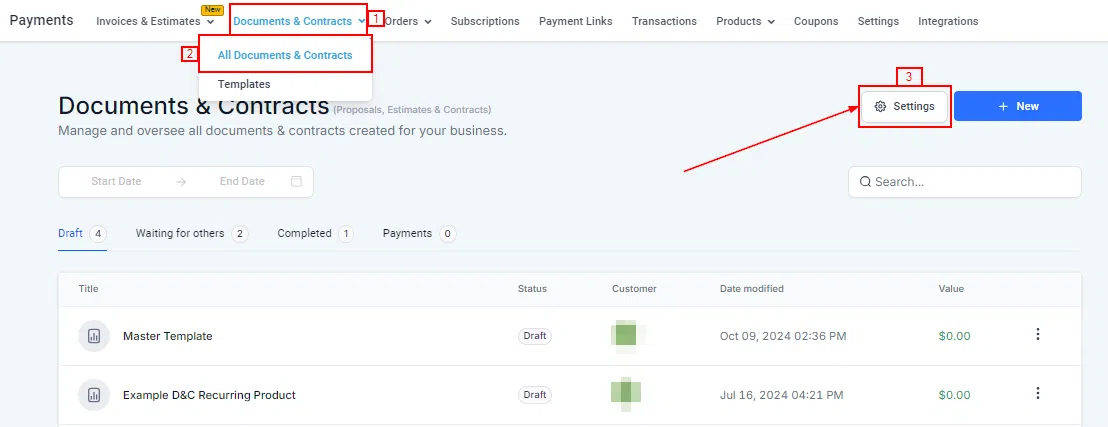Open Transactions page
This screenshot has width=1108, height=427.
point(664,21)
